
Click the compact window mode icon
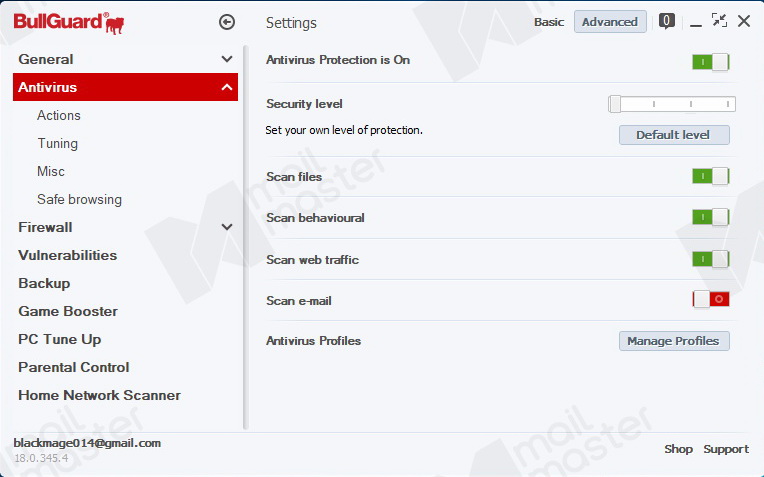[x=719, y=20]
